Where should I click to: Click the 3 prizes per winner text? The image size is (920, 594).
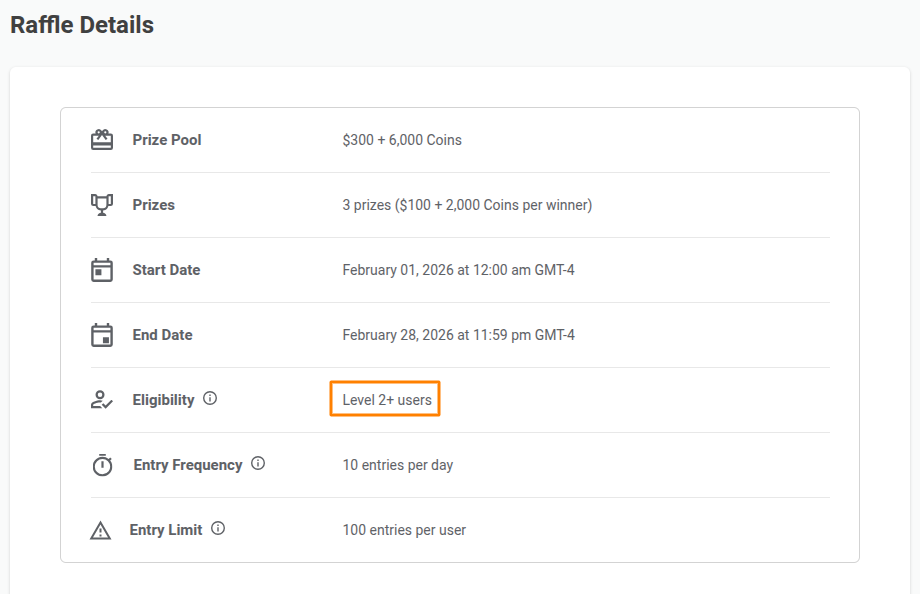(x=467, y=205)
